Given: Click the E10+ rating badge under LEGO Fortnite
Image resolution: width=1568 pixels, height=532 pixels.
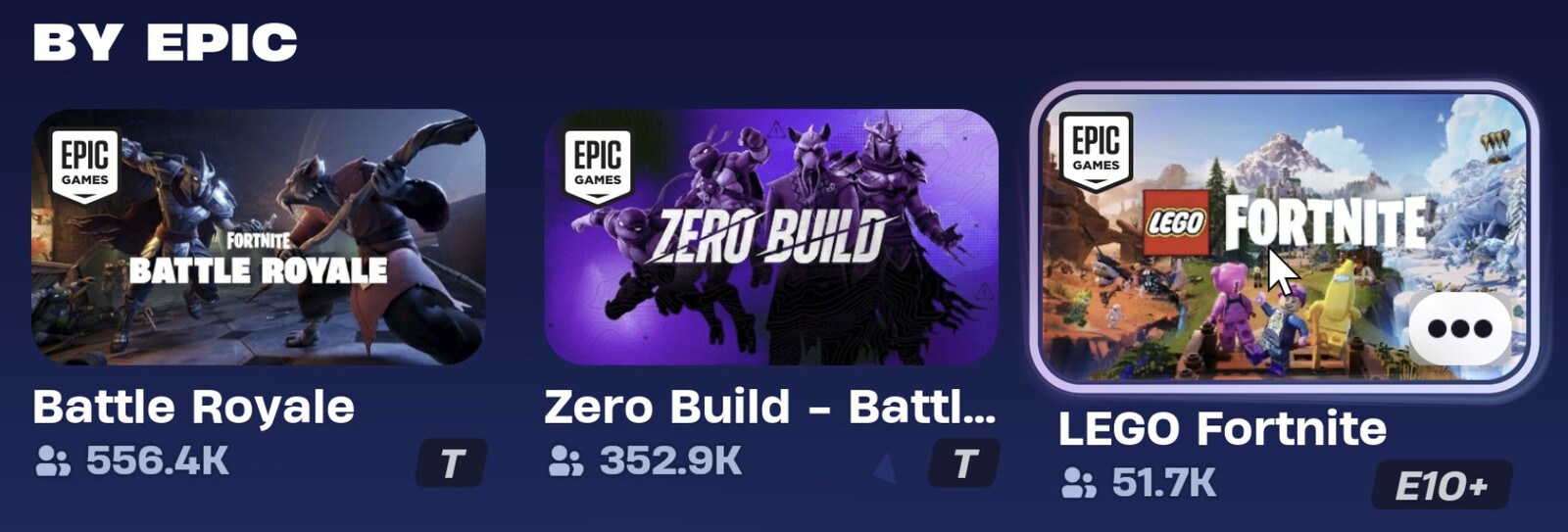Looking at the screenshot, I should pyautogui.click(x=1441, y=485).
